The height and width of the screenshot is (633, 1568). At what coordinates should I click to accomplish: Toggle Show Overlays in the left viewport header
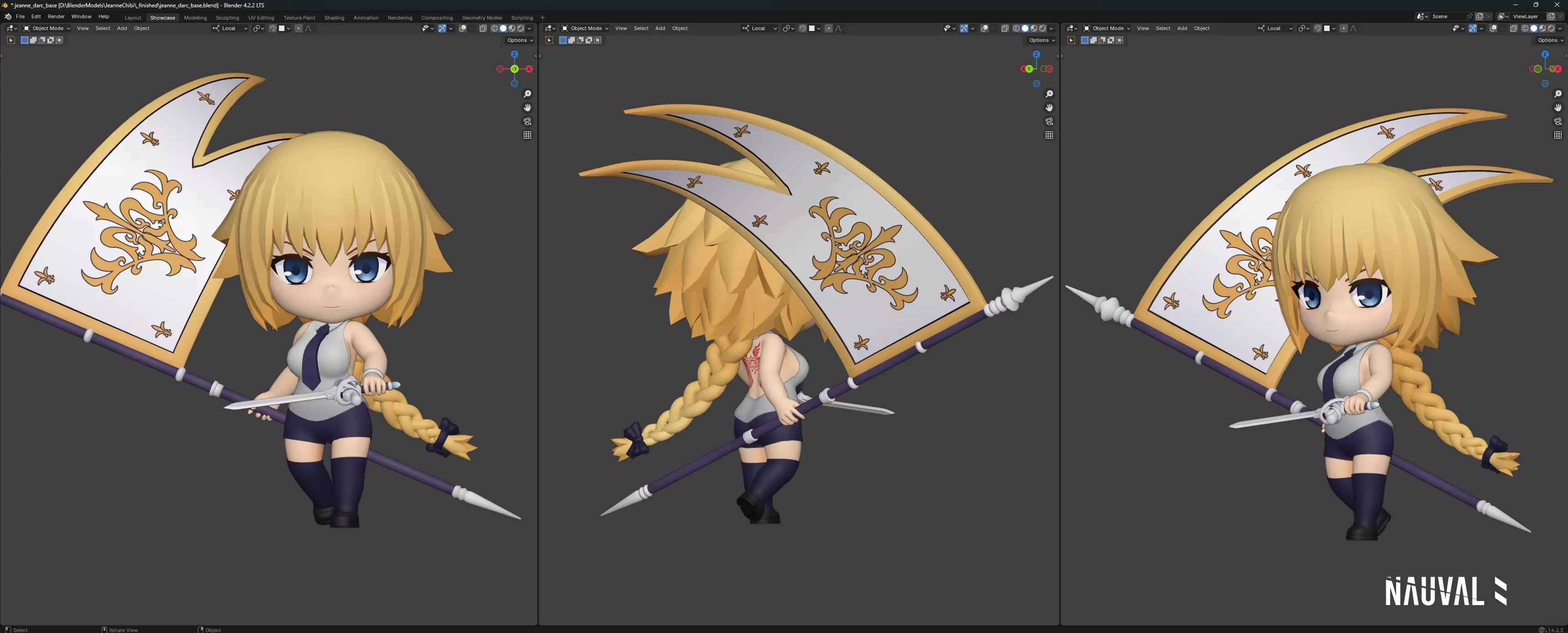[x=463, y=28]
